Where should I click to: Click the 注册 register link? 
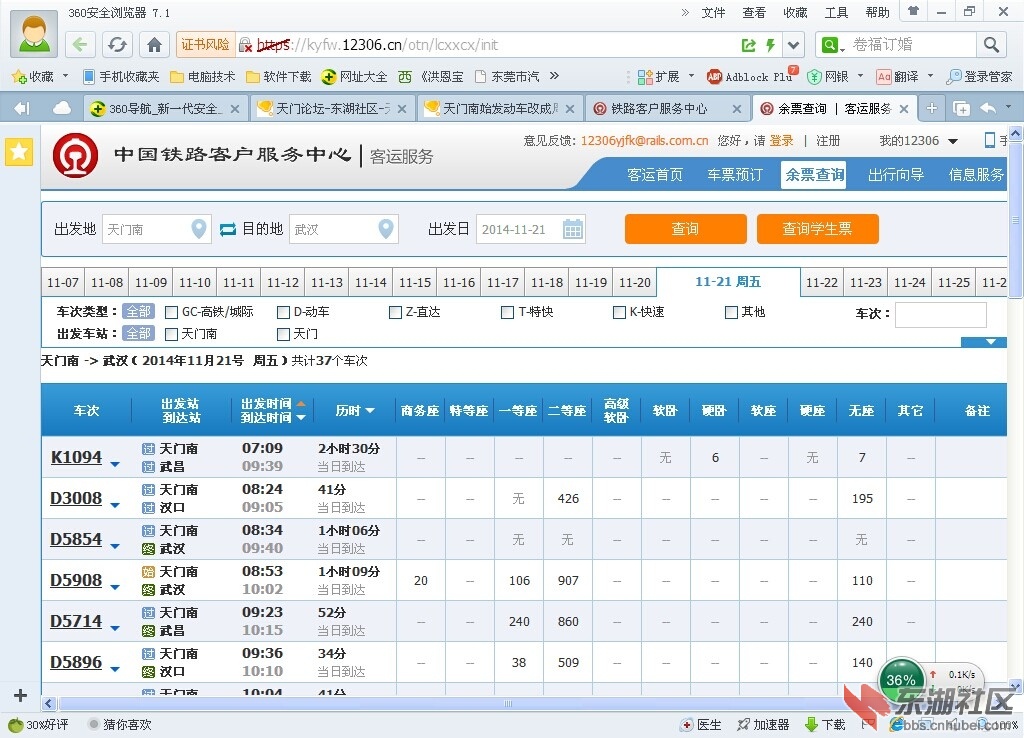828,140
